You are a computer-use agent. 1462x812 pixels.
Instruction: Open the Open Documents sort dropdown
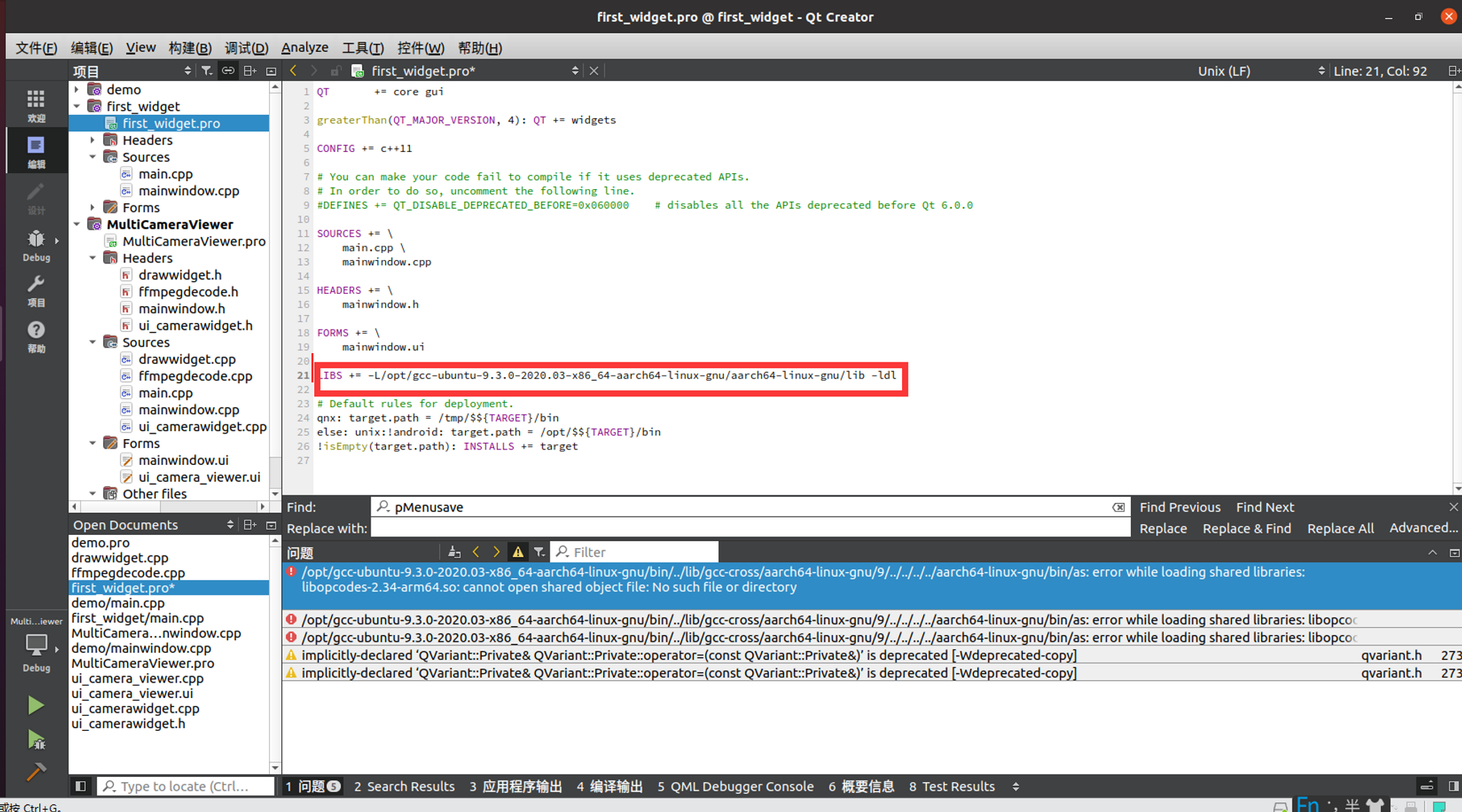[230, 525]
